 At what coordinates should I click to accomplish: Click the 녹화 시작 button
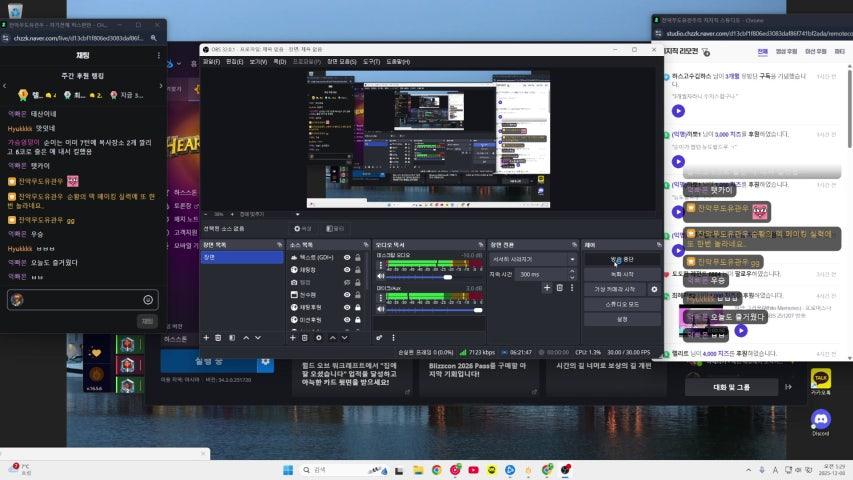[621, 274]
